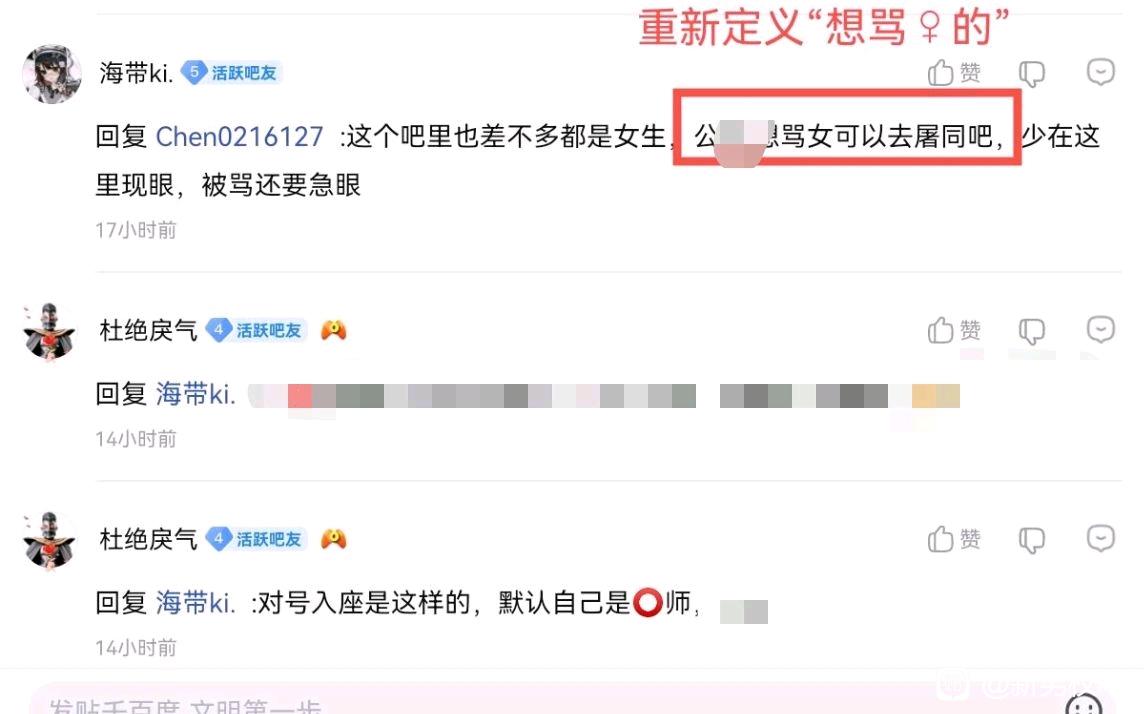Dislike the 海带ki. comment with thumbs-down
Screen dimensions: 1144x714
pos(1032,74)
